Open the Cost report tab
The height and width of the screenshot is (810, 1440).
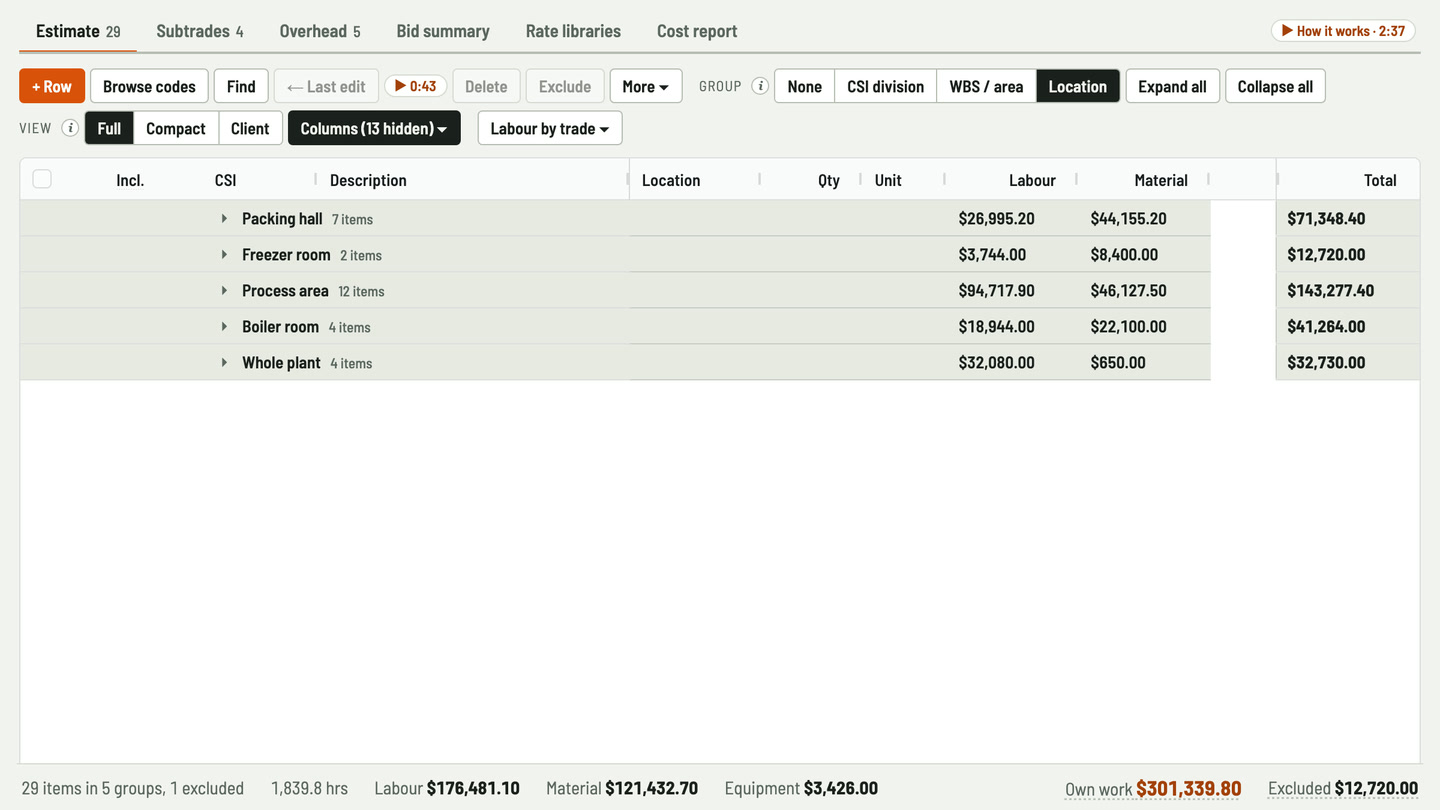[697, 31]
